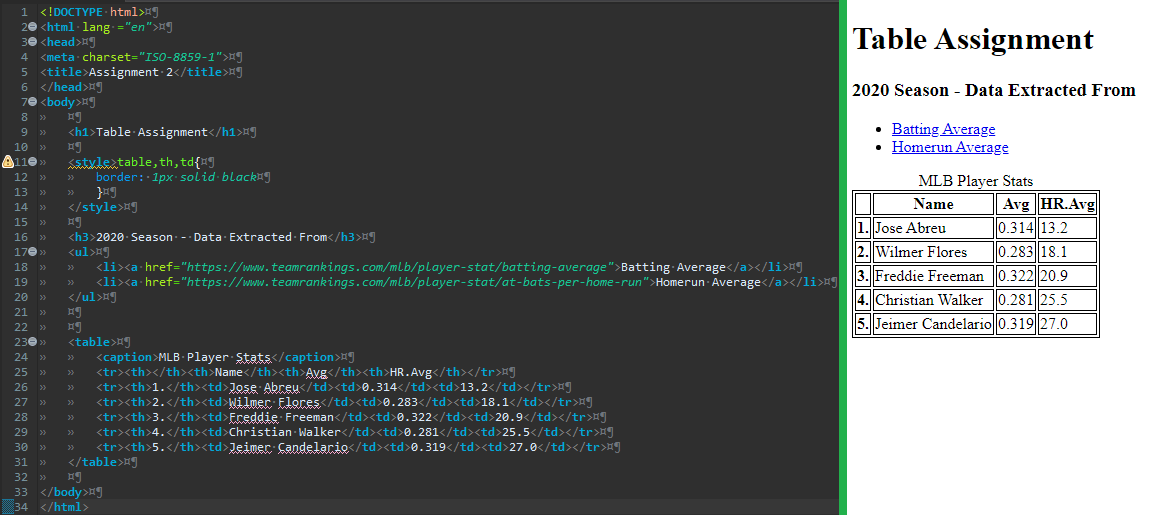The width and height of the screenshot is (1149, 515).
Task: Open the Batting Average link in preview
Action: (943, 129)
